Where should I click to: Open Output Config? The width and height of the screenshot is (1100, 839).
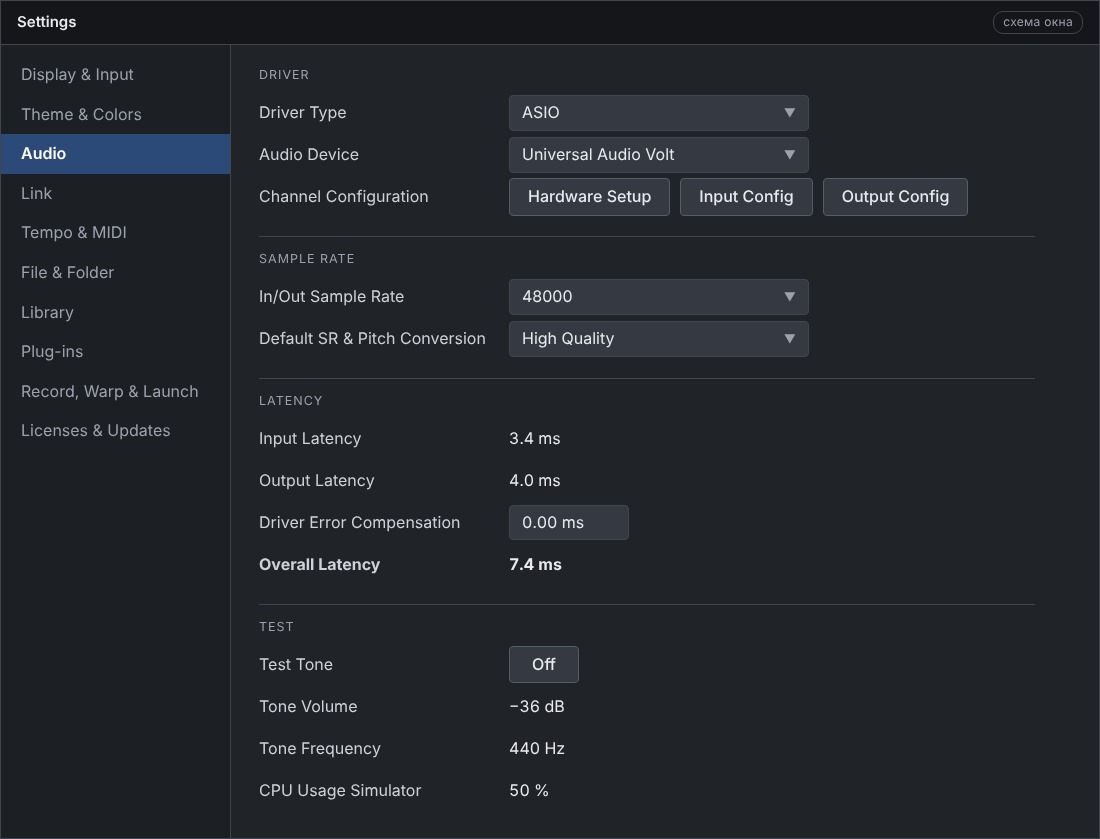click(x=895, y=197)
